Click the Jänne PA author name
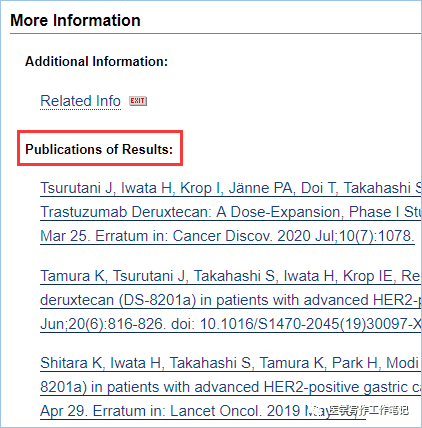422x428 pixels. coord(261,188)
